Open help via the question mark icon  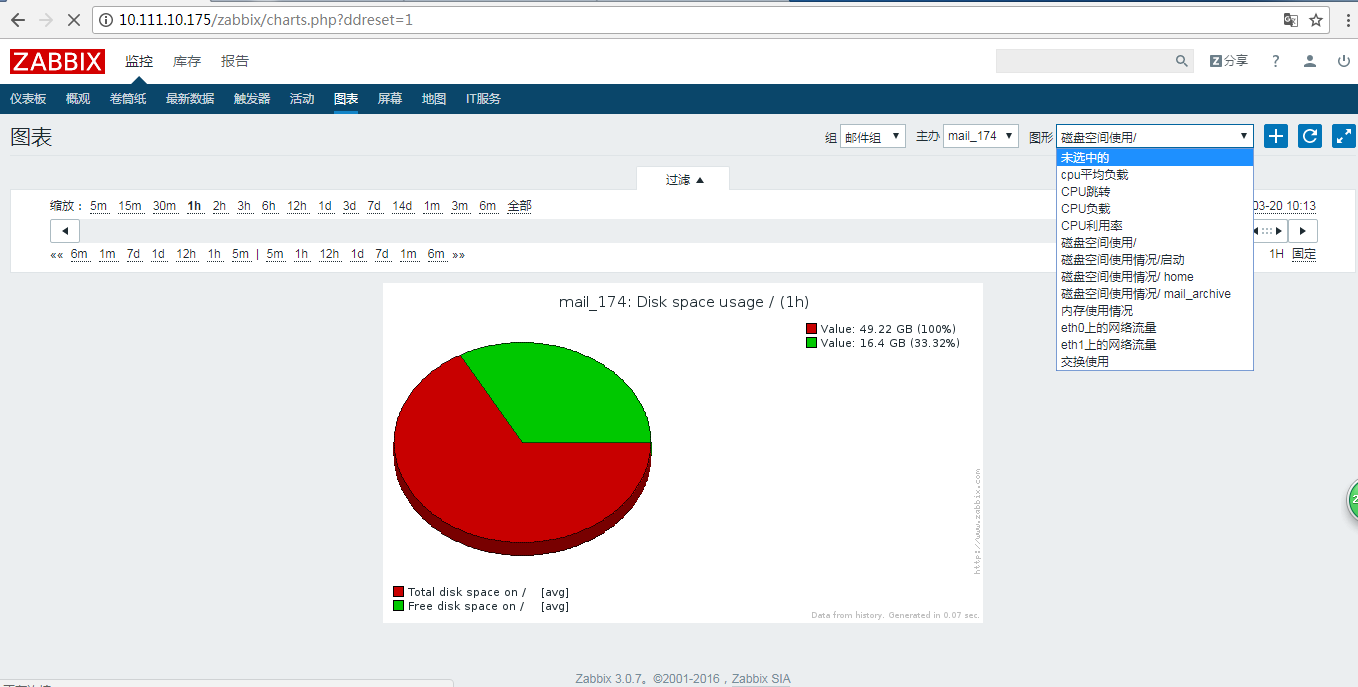click(x=1275, y=61)
